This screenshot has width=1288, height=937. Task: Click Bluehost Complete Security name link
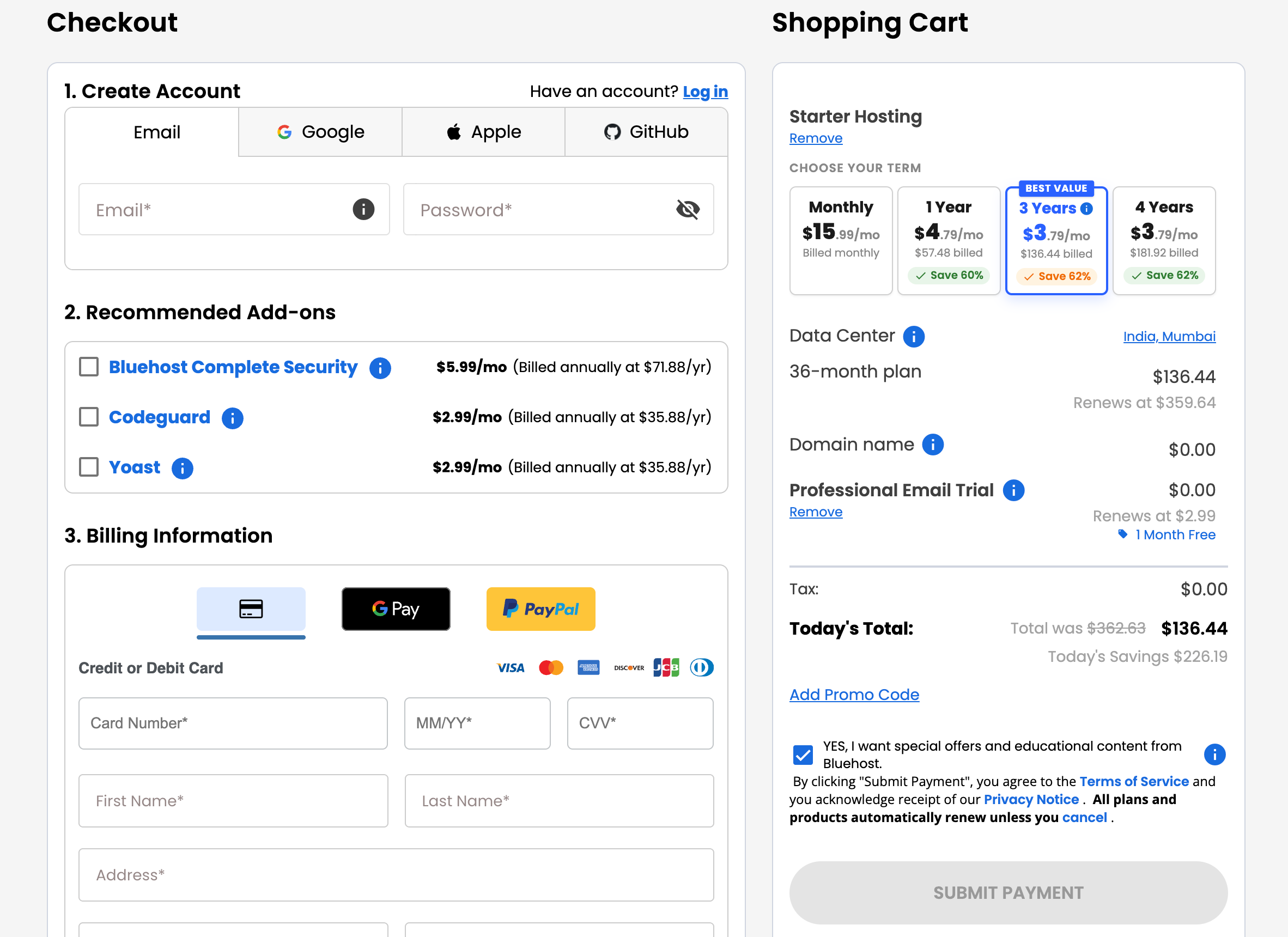(x=233, y=367)
